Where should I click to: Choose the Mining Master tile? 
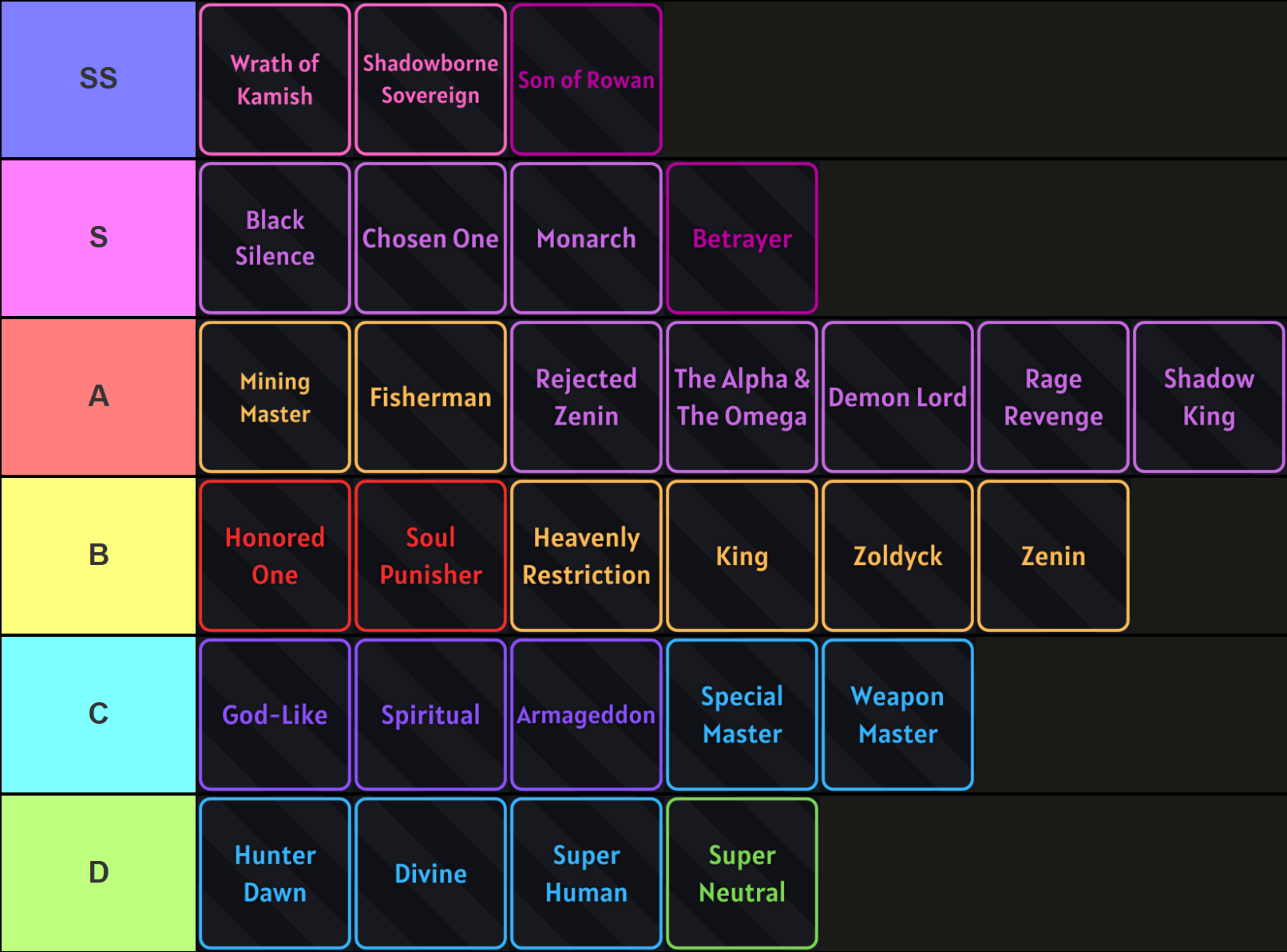(275, 397)
